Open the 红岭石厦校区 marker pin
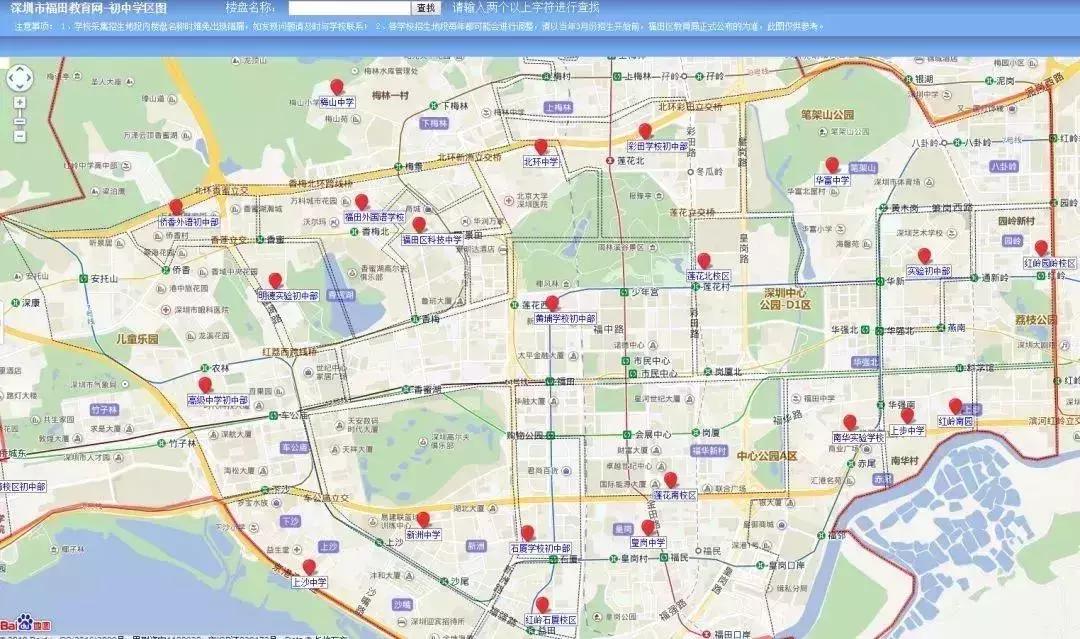 click(x=542, y=605)
